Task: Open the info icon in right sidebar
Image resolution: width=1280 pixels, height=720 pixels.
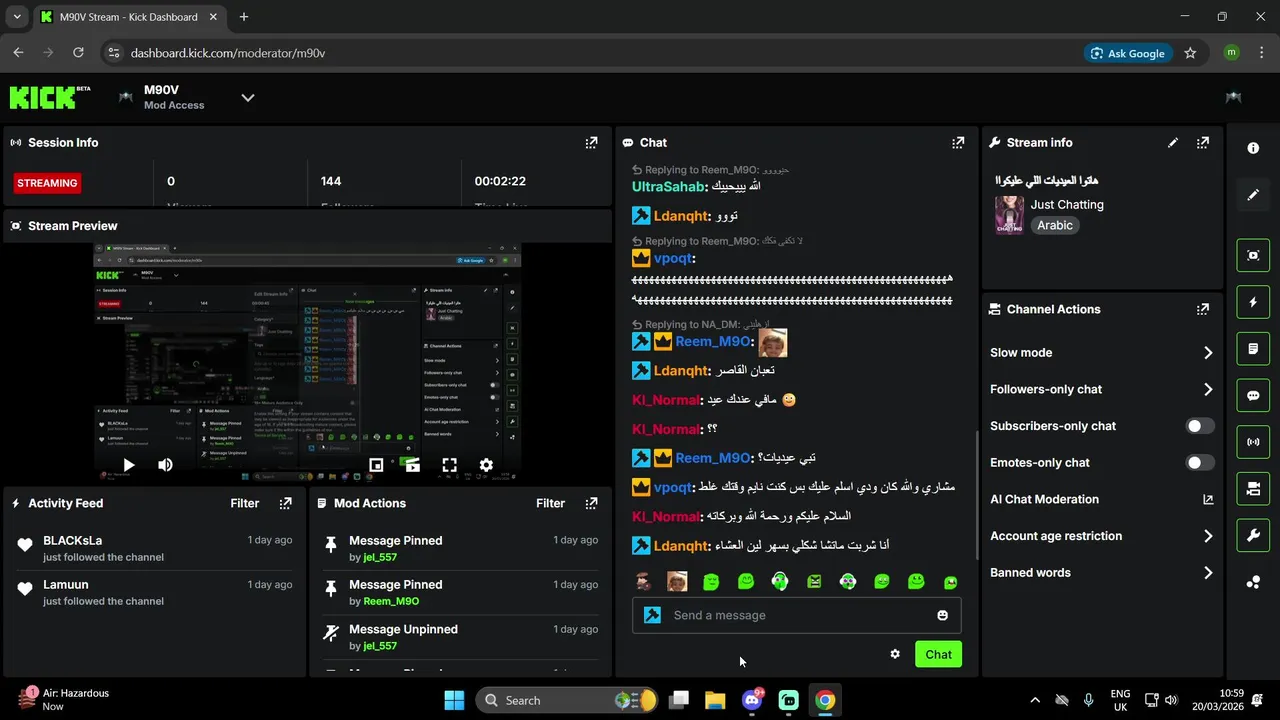Action: pos(1253,148)
